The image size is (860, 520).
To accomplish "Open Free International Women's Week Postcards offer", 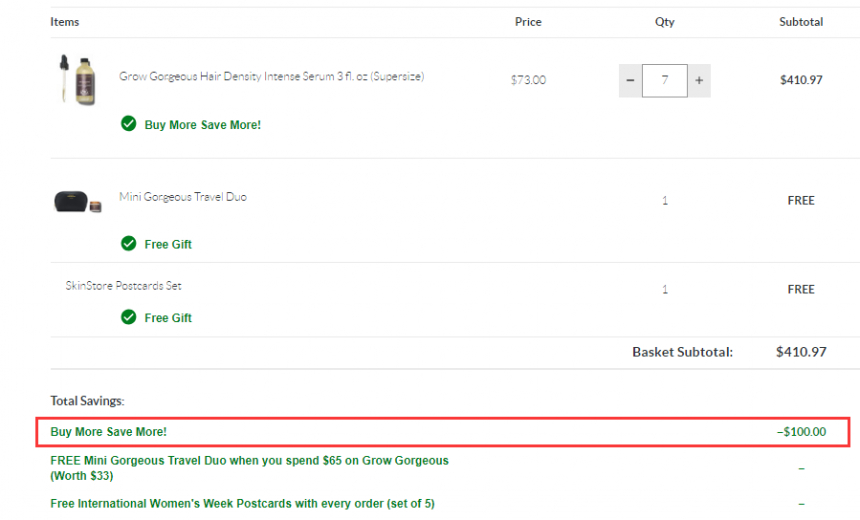I will click(242, 504).
